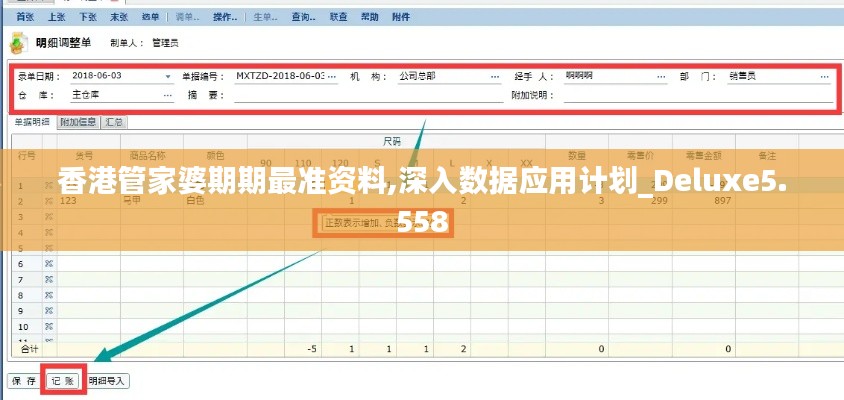The height and width of the screenshot is (400, 844).
Task: Click row number 7
Action: coord(21,279)
